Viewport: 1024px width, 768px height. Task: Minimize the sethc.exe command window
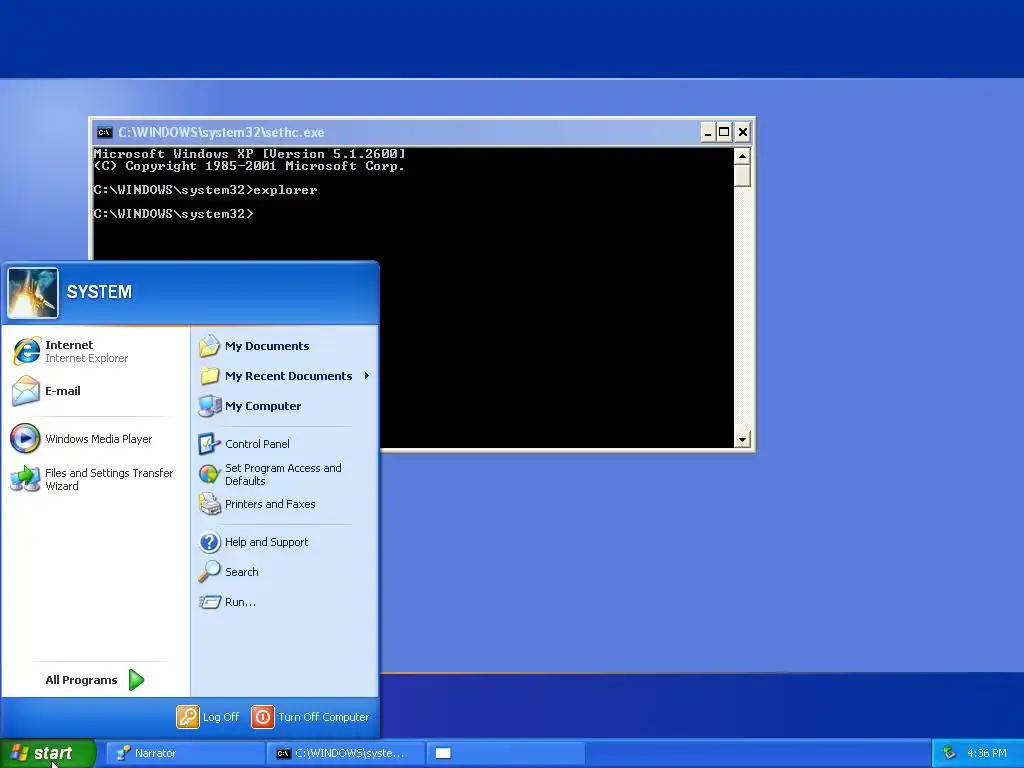(x=708, y=133)
